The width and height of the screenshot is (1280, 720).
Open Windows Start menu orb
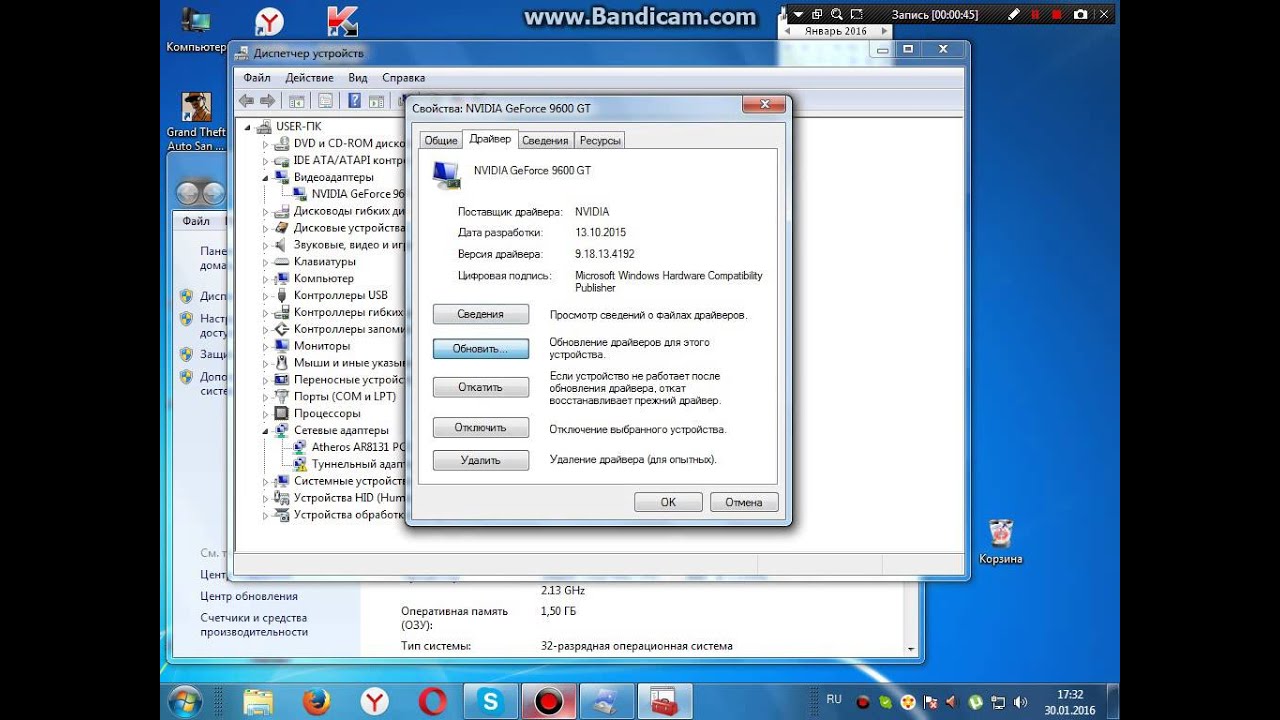(x=187, y=701)
